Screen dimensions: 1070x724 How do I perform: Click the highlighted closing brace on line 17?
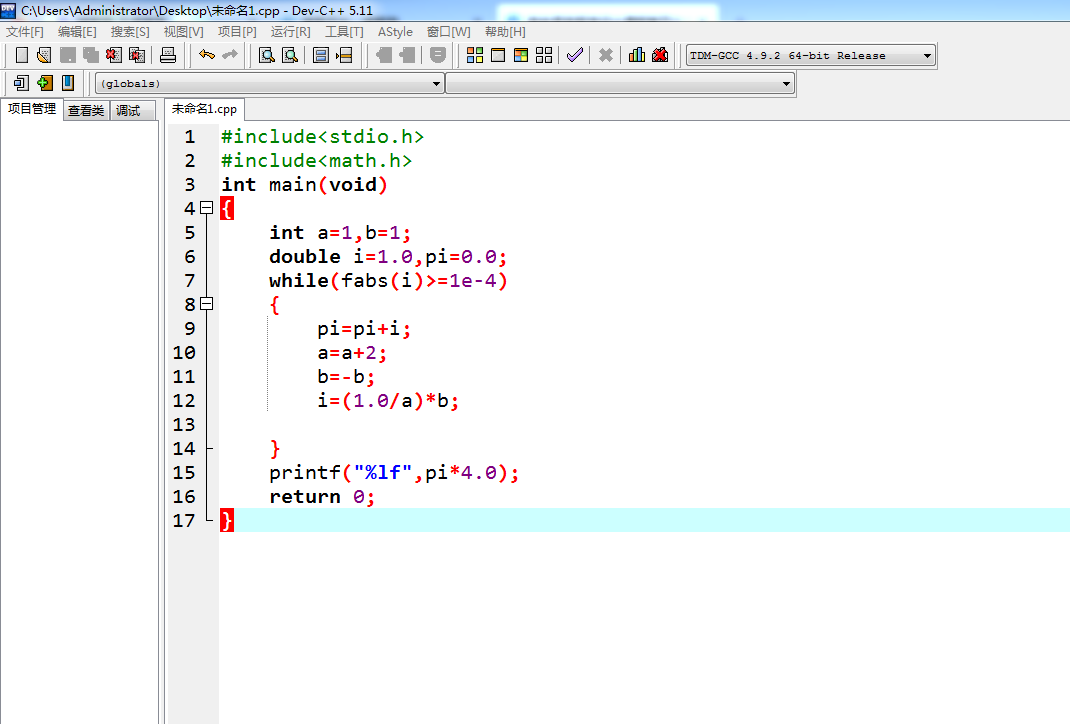(x=227, y=521)
